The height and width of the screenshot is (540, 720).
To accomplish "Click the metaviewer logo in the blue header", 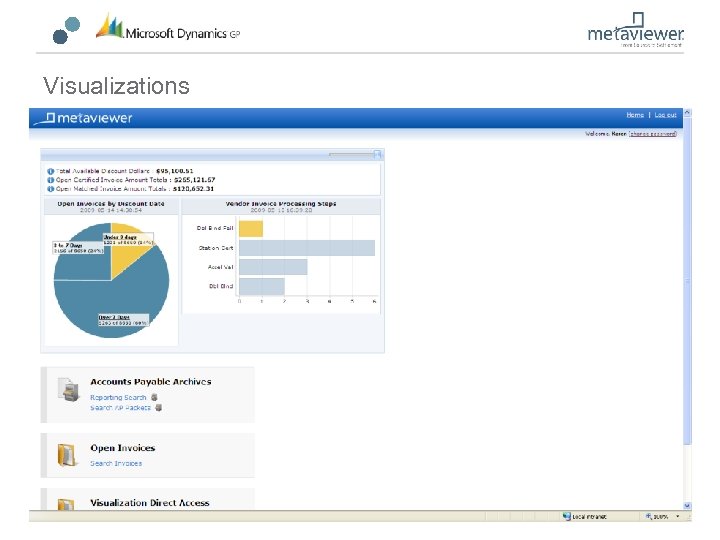I will tap(85, 118).
